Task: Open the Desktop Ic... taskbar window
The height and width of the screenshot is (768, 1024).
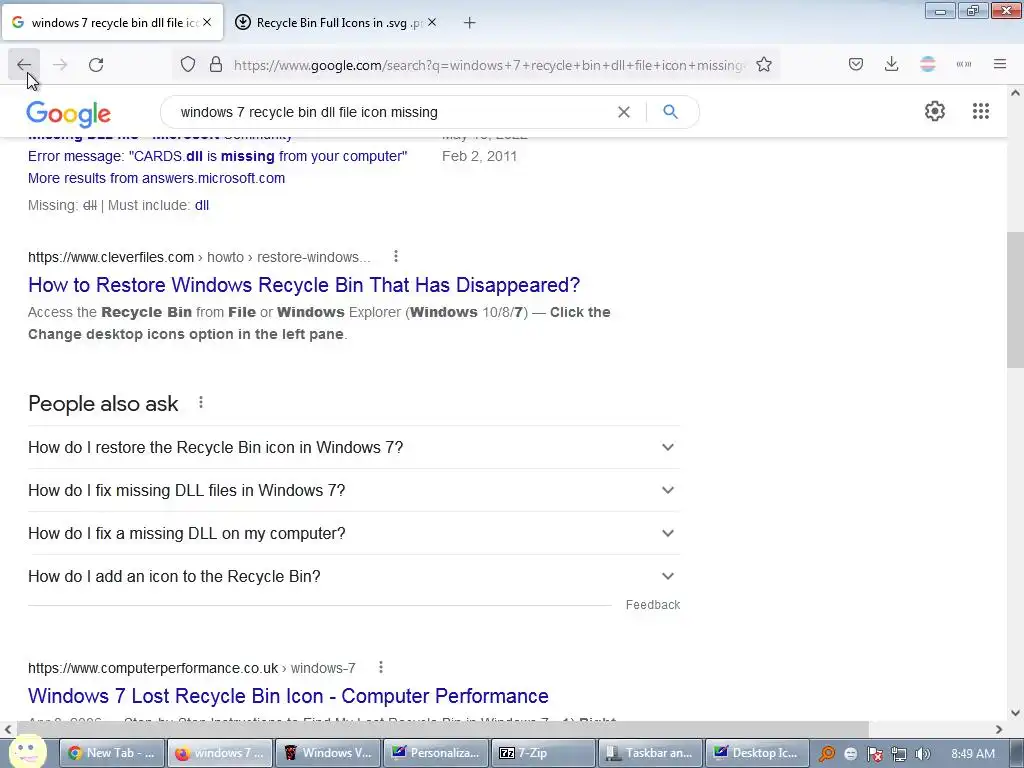Action: [x=758, y=753]
